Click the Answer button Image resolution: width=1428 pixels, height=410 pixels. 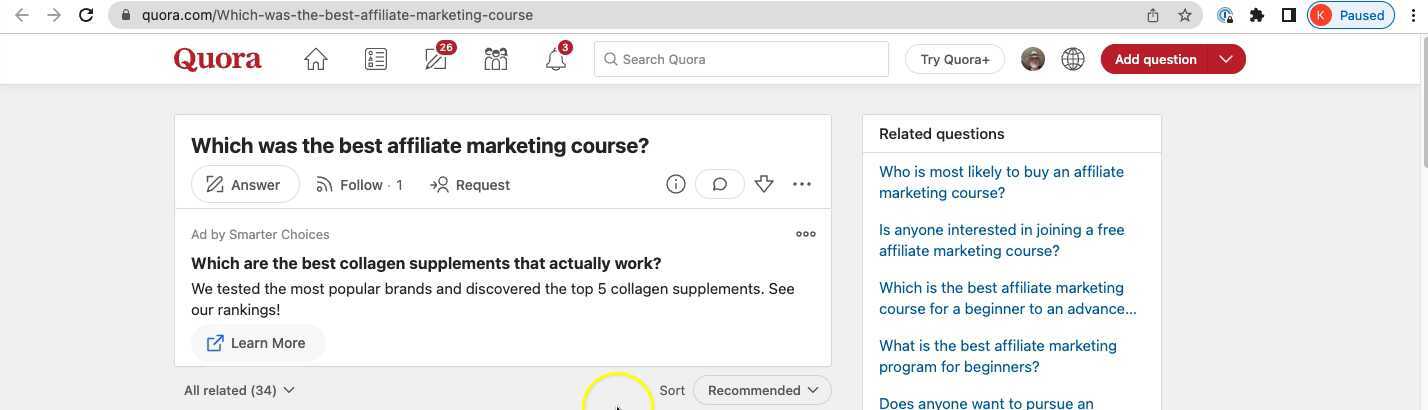(x=244, y=185)
